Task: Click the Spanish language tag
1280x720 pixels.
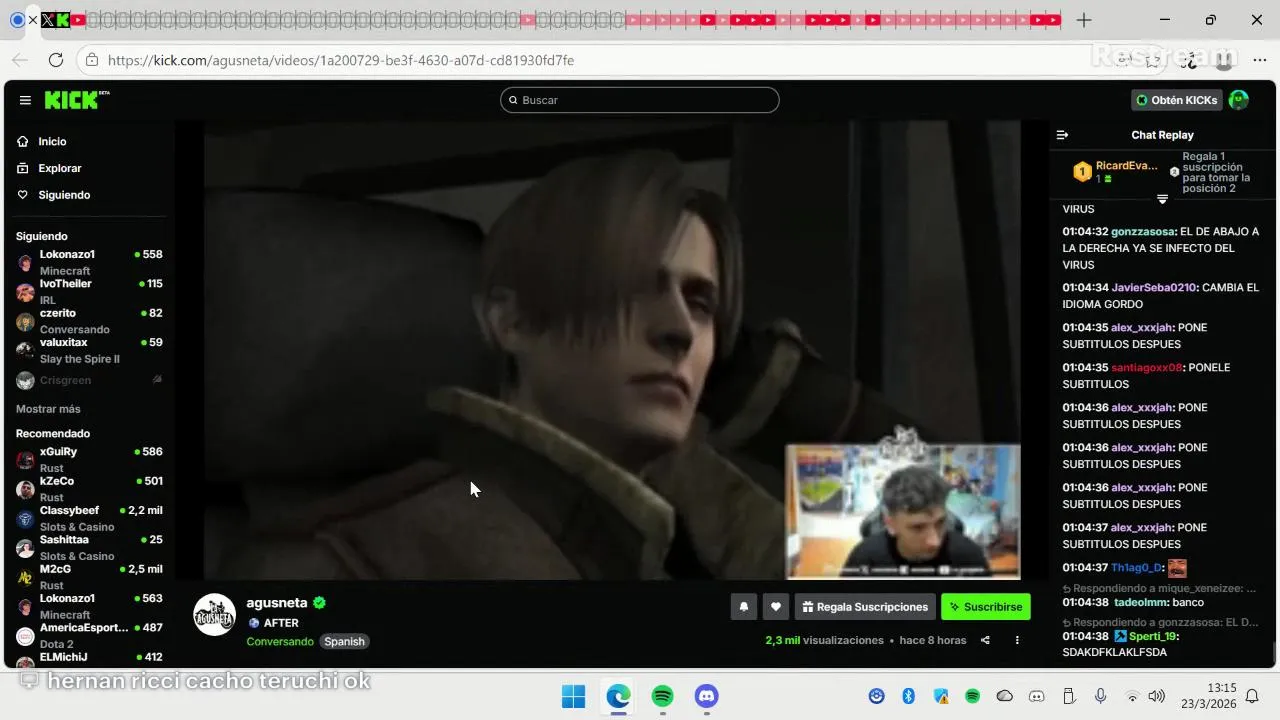Action: (x=344, y=642)
